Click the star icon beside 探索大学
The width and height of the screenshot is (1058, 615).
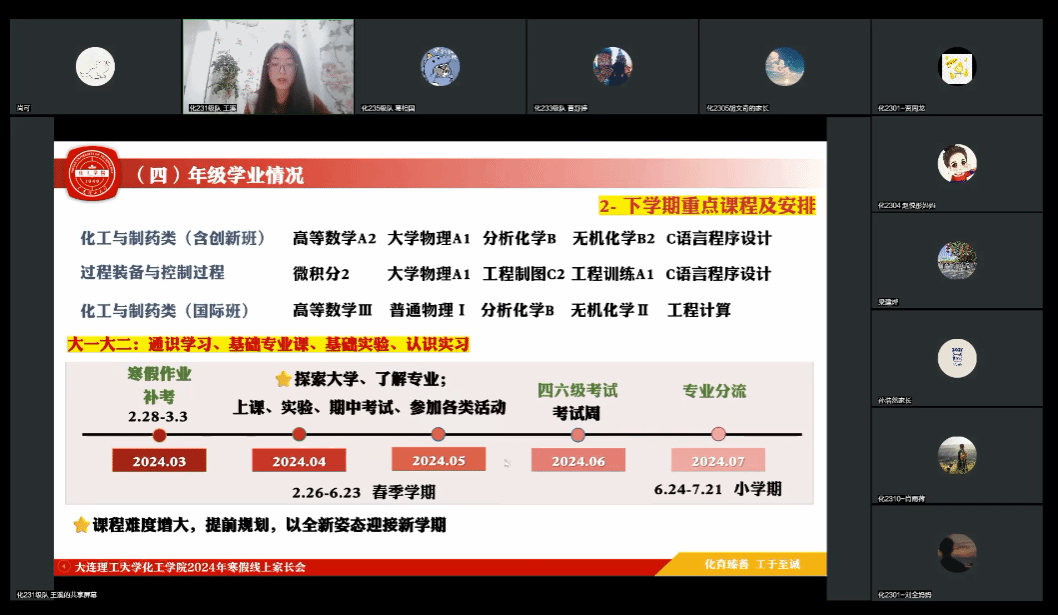pyautogui.click(x=283, y=380)
